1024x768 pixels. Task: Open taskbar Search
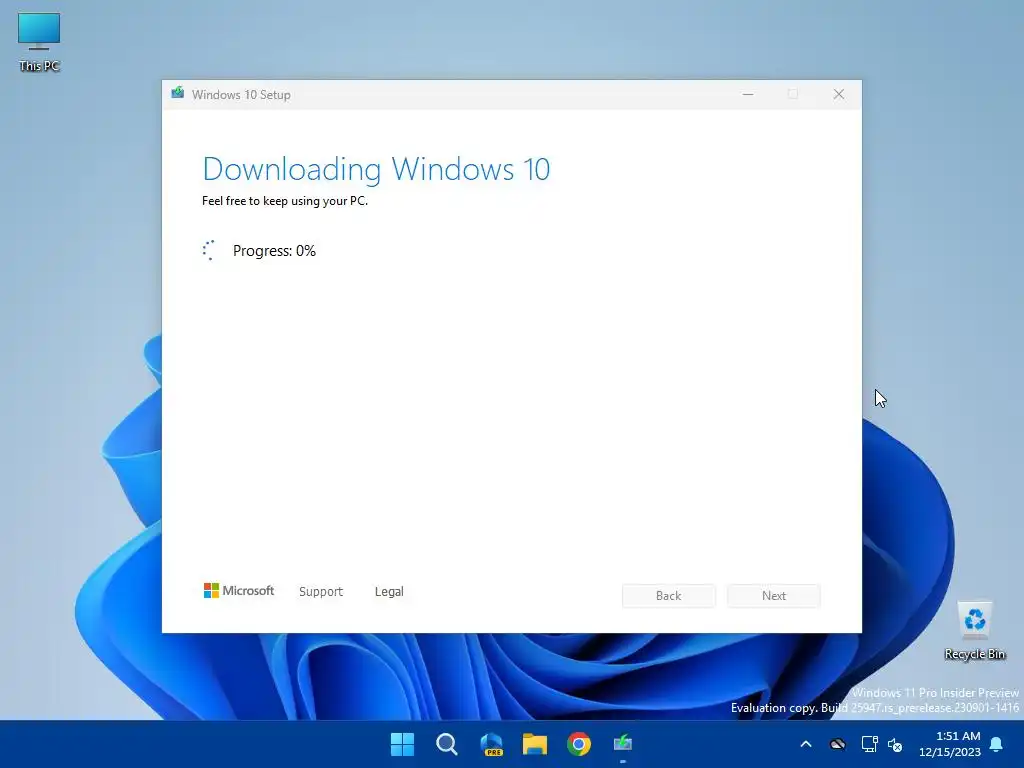point(447,744)
